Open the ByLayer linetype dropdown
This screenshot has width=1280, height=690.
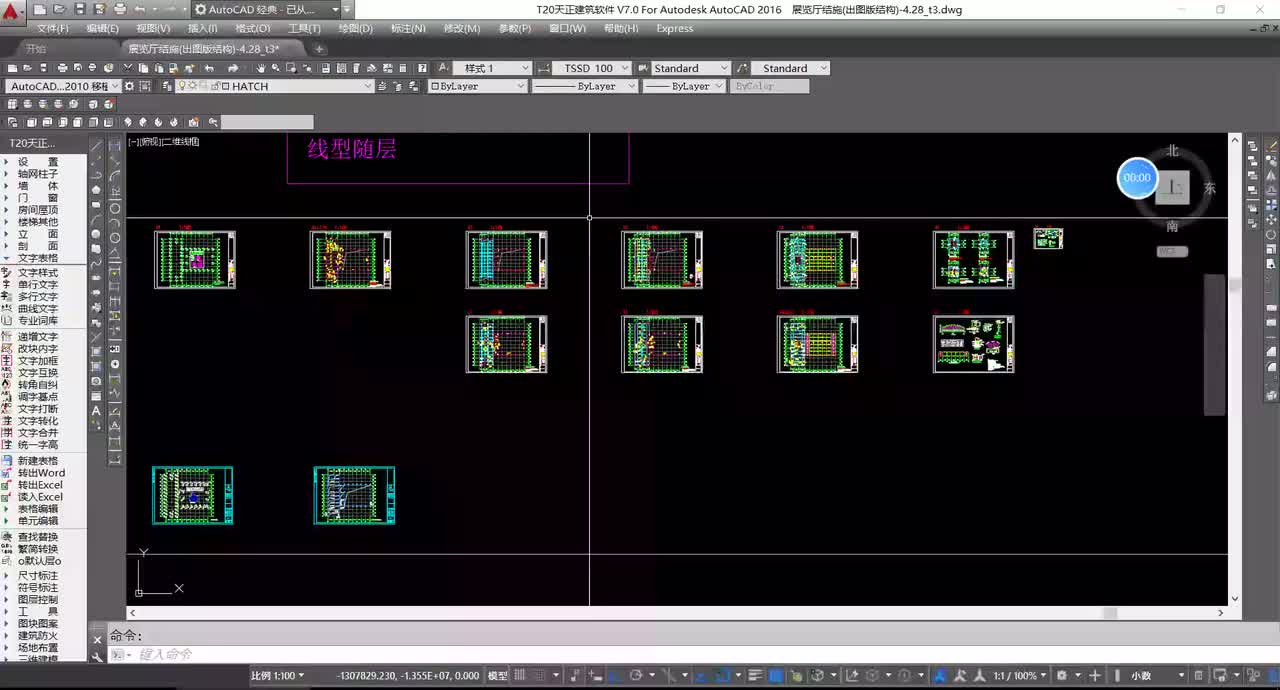(584, 86)
